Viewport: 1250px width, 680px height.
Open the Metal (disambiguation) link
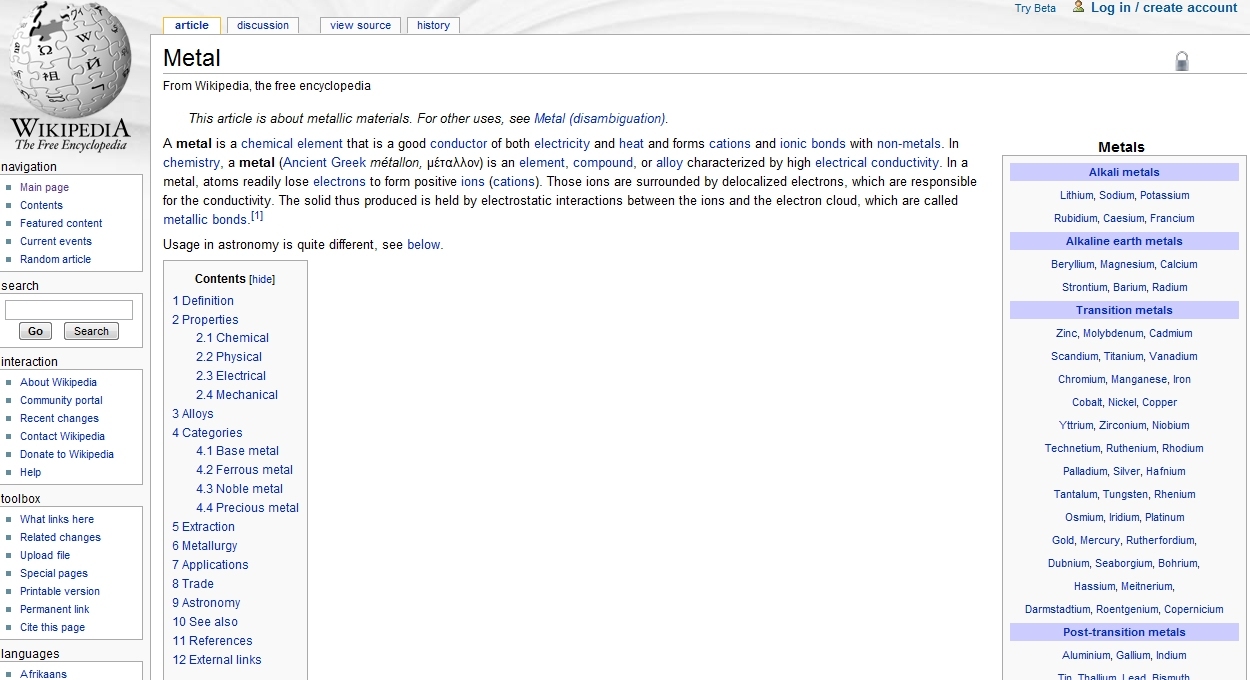point(600,118)
